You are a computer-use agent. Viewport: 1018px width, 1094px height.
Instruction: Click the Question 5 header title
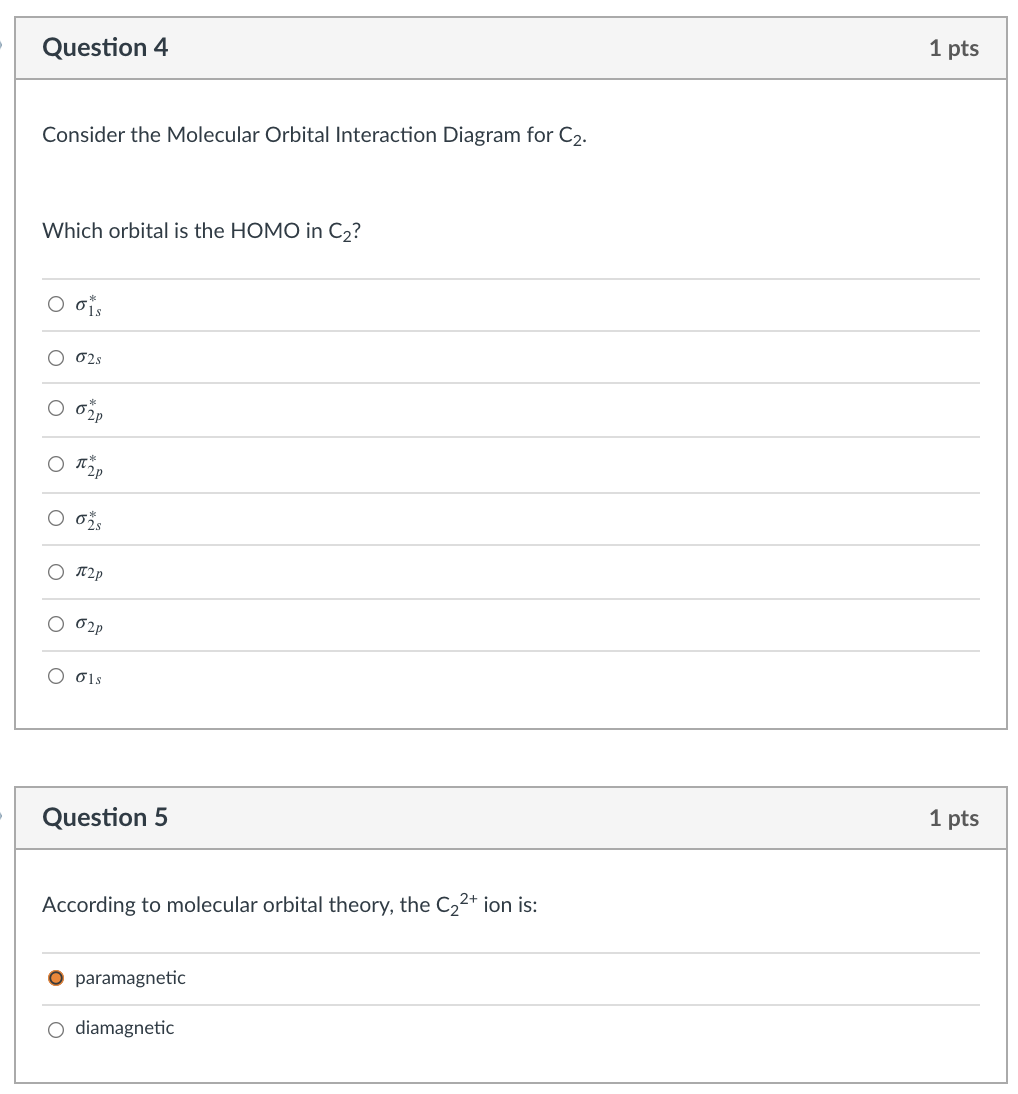[x=105, y=817]
